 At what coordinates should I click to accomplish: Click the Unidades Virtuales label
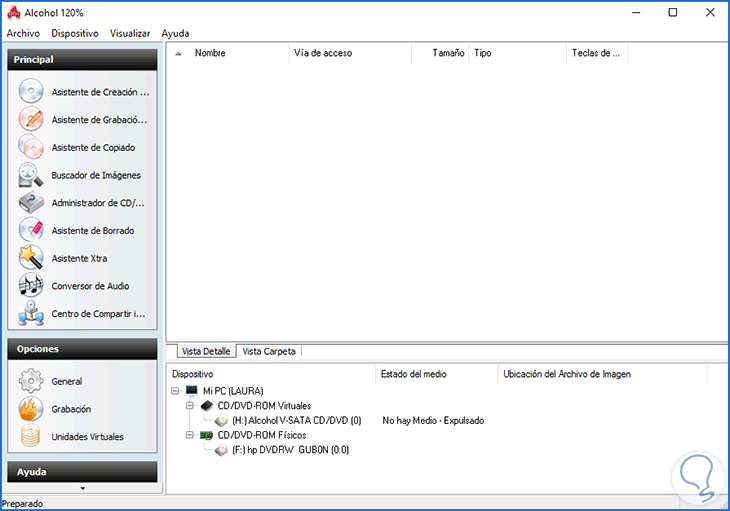pyautogui.click(x=88, y=437)
